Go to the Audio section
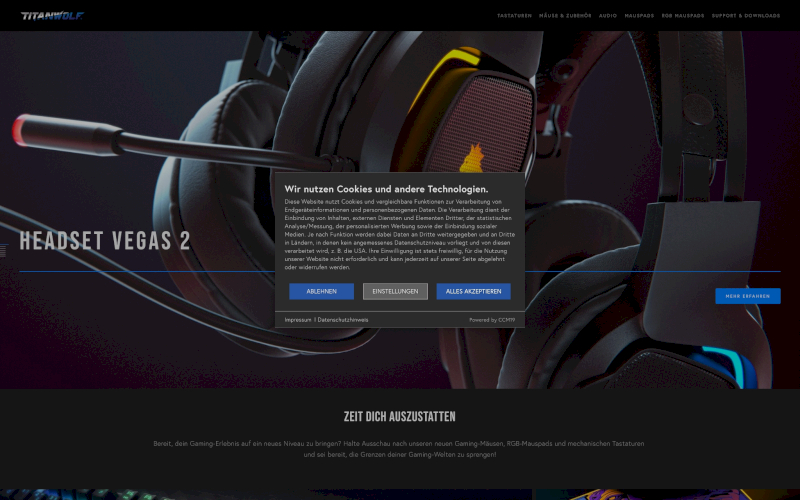 [x=608, y=16]
